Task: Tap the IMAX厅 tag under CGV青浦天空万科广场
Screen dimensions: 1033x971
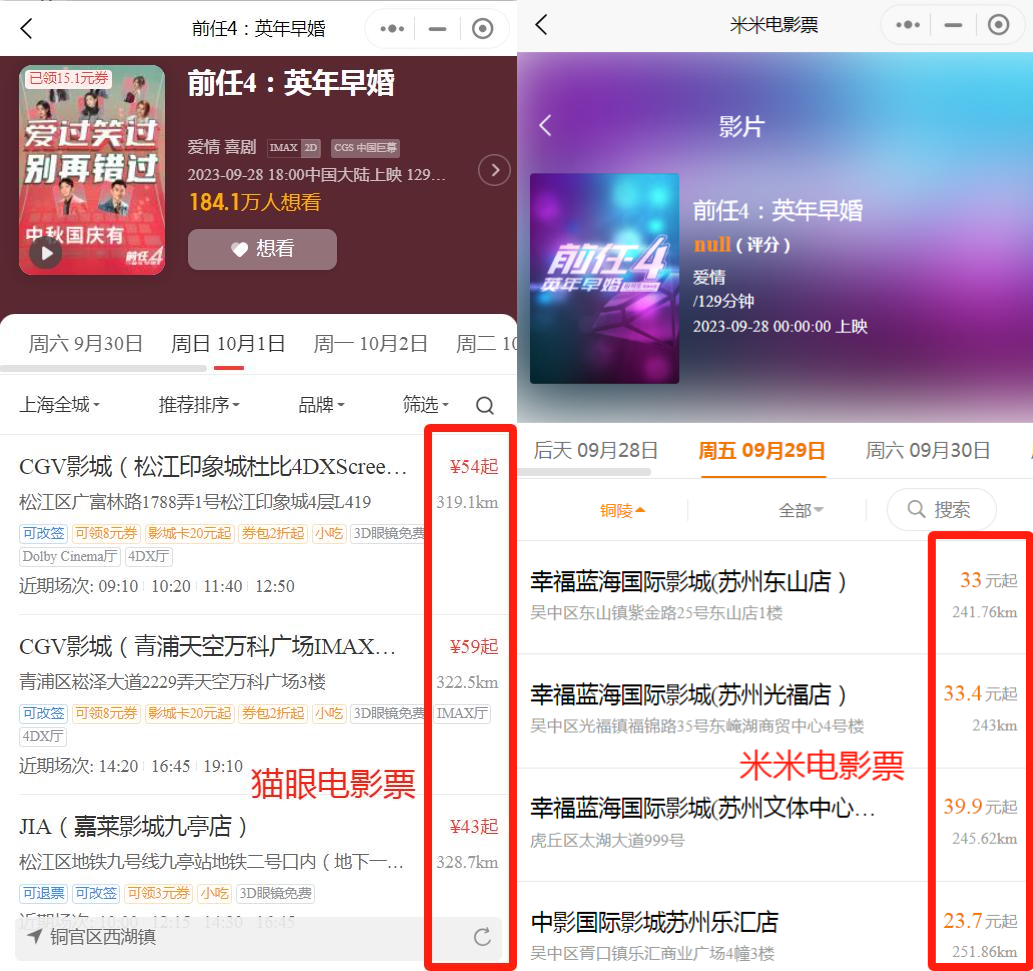Action: [x=462, y=713]
